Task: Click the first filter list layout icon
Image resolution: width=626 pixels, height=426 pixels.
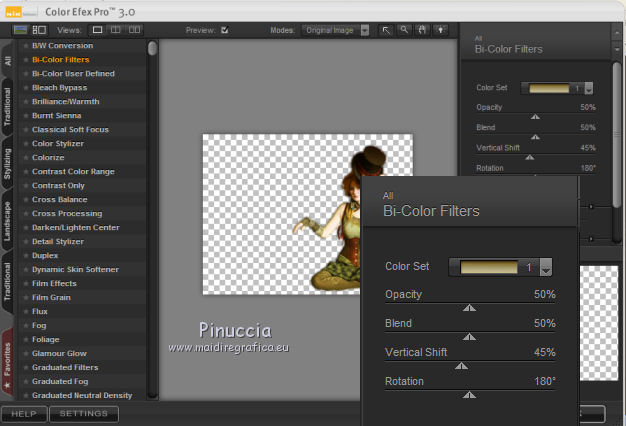Action: 20,30
